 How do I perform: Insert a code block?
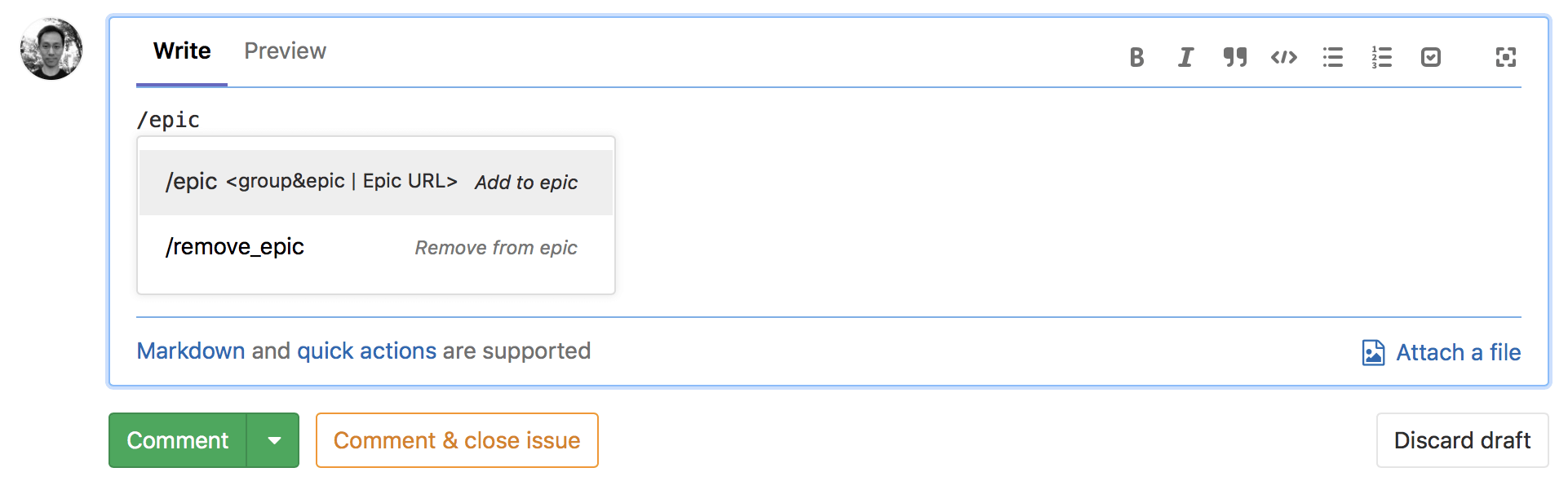[1283, 57]
